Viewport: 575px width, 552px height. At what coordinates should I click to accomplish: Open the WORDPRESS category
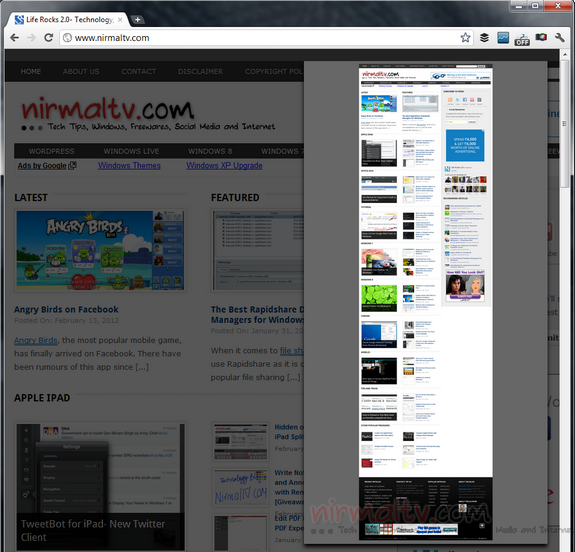pyautogui.click(x=51, y=151)
